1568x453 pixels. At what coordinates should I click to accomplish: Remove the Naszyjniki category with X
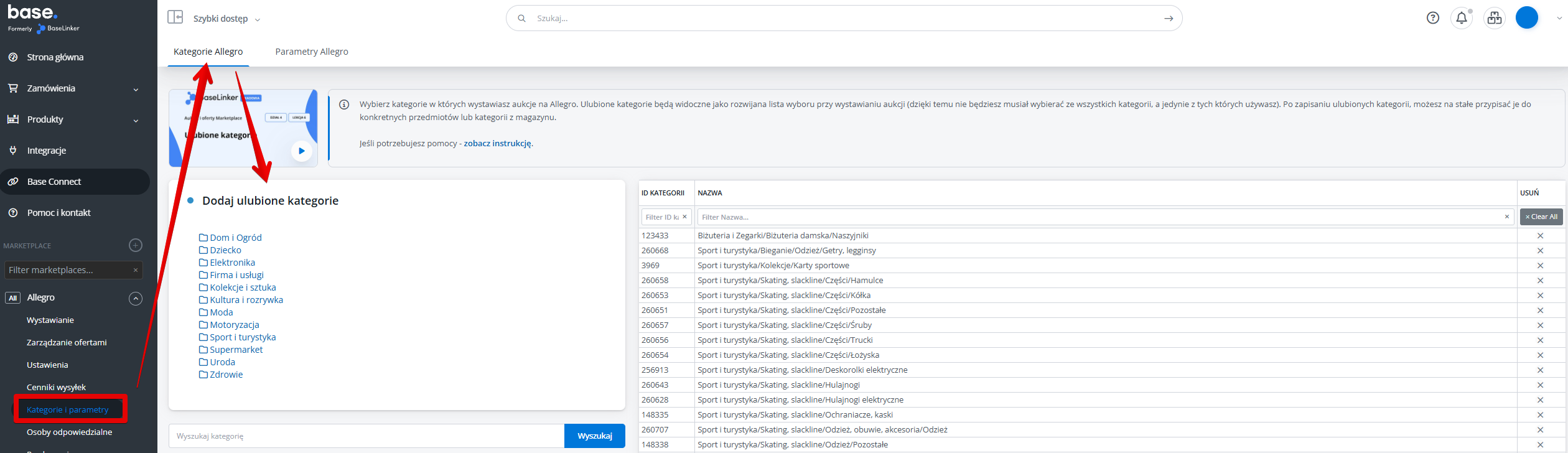pyautogui.click(x=1540, y=236)
